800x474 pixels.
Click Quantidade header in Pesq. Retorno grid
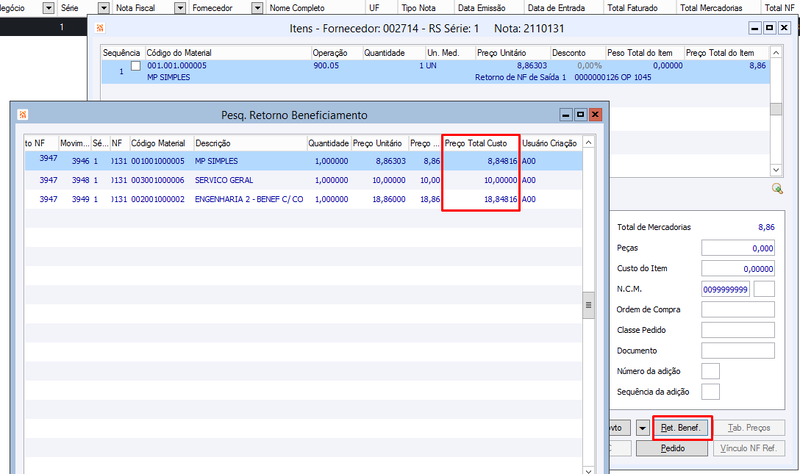tap(329, 143)
